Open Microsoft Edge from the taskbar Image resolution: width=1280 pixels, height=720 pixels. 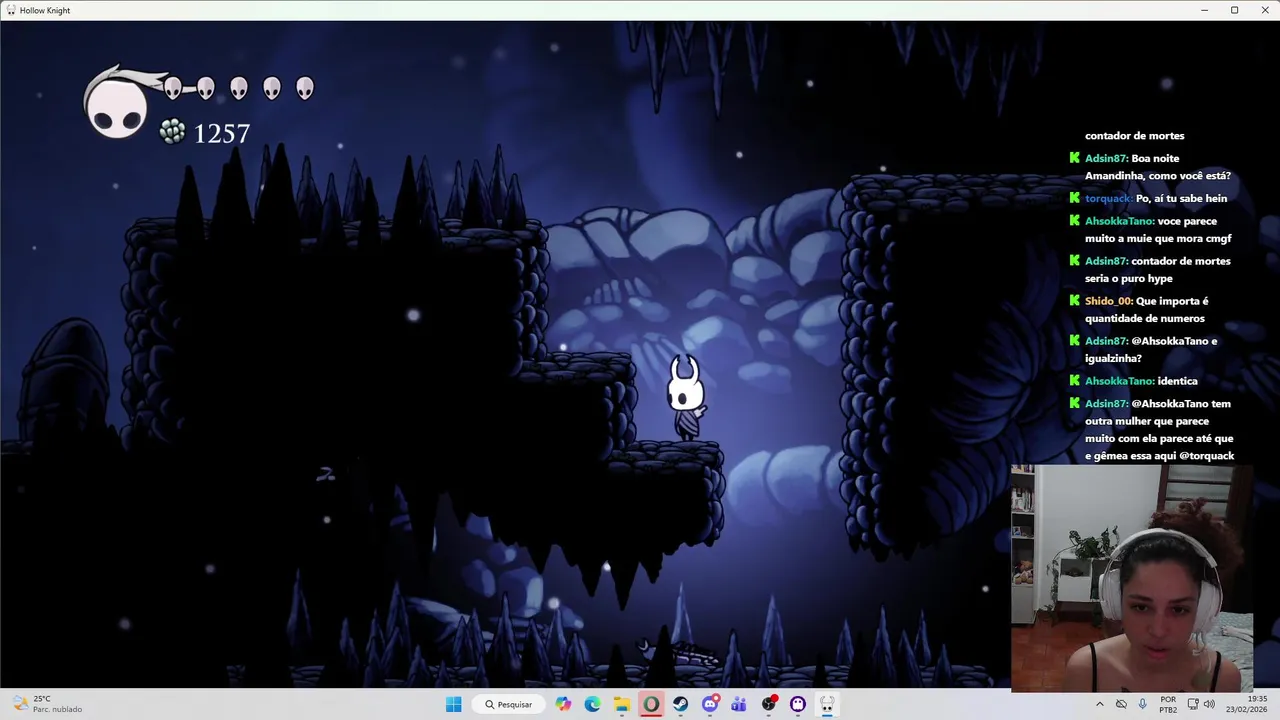(592, 704)
